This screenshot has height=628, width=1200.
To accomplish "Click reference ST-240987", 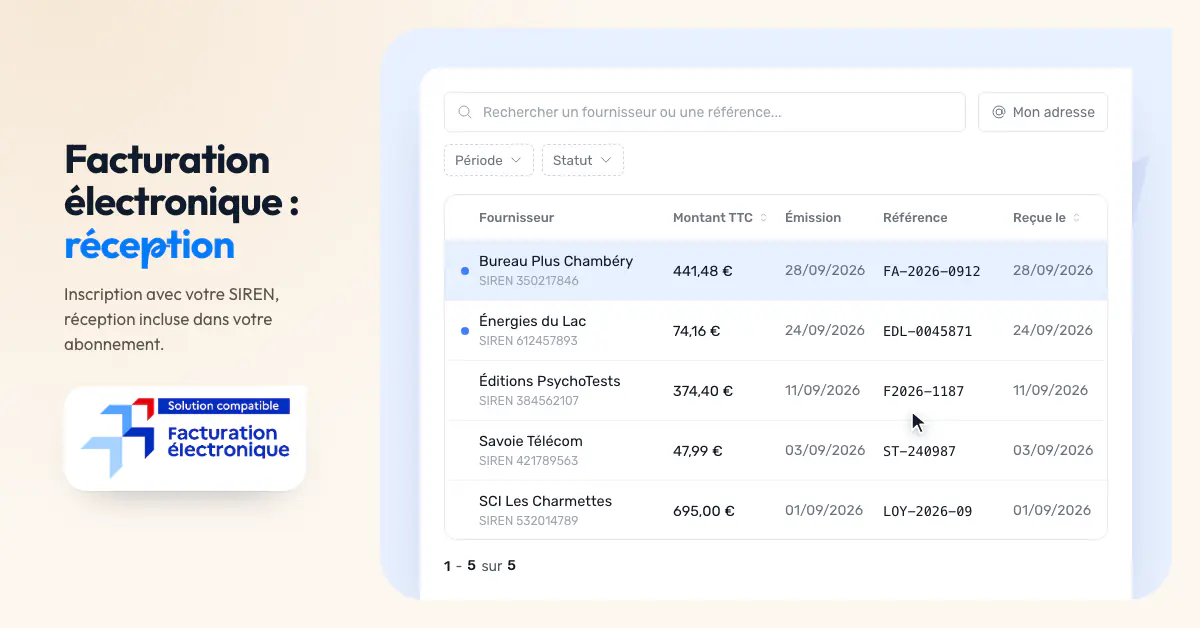I will (x=920, y=451).
